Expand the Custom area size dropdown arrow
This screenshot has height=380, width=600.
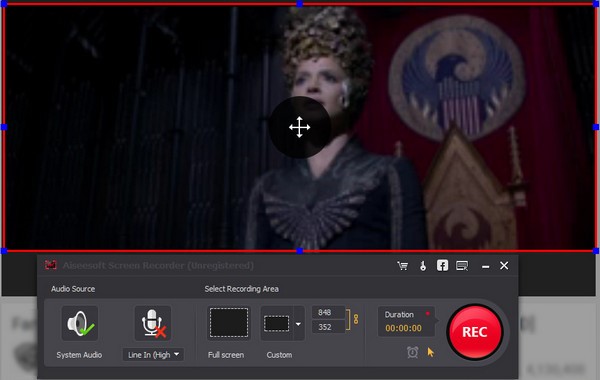click(298, 324)
